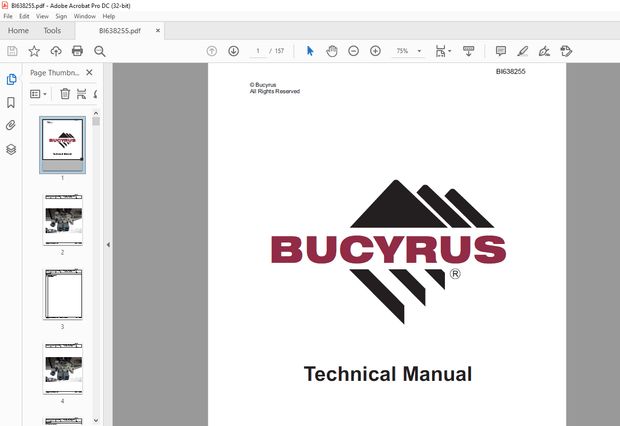Select page 3 thumbnail
The width and height of the screenshot is (620, 426).
pos(62,294)
